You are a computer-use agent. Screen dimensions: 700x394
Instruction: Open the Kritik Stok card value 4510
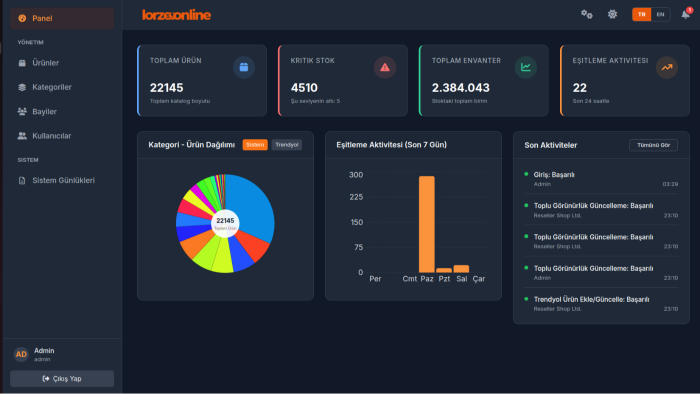304,88
